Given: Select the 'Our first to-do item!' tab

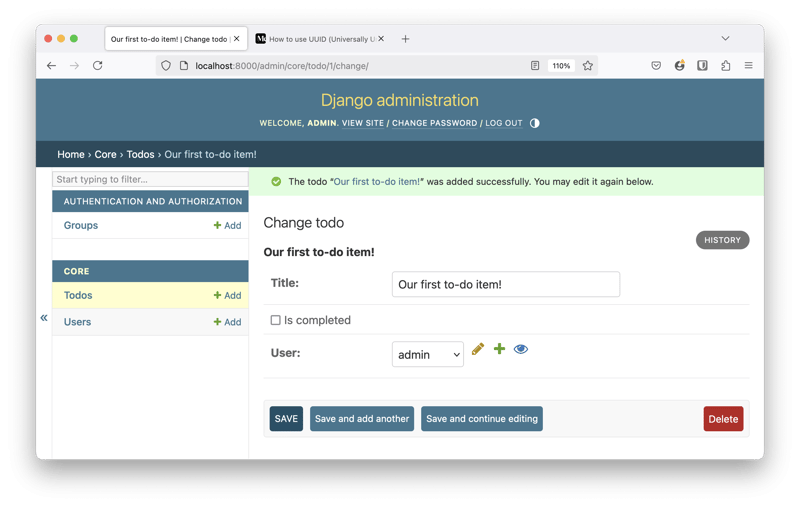Looking at the screenshot, I should [176, 39].
